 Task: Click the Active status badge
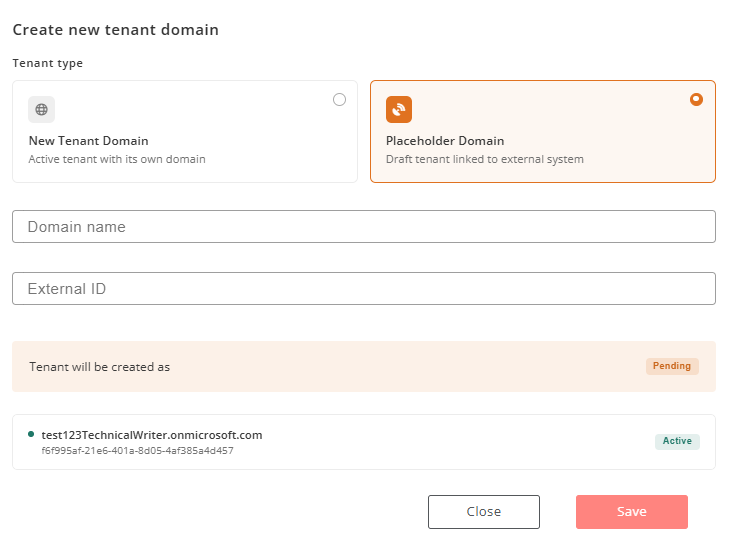tap(677, 441)
